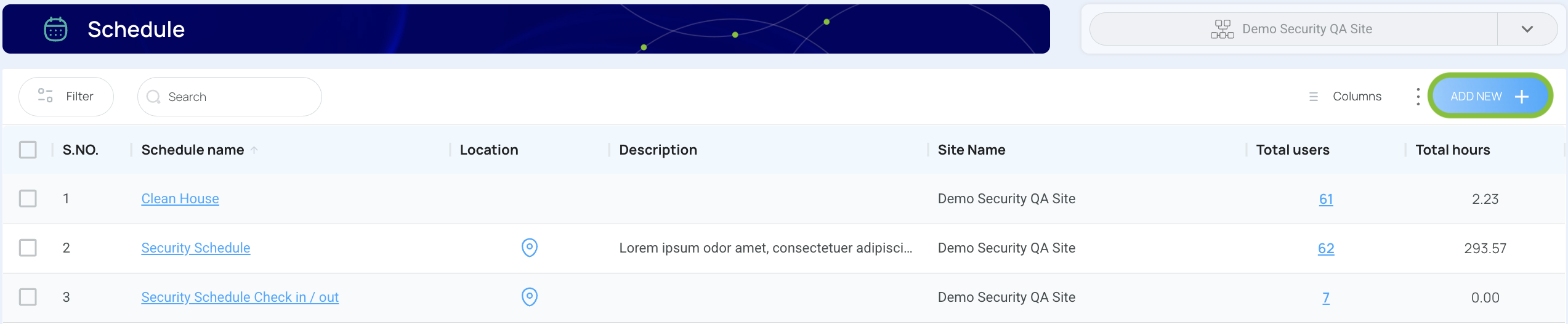1568x324 pixels.
Task: Toggle the select-all checkbox in table header
Action: coord(28,150)
